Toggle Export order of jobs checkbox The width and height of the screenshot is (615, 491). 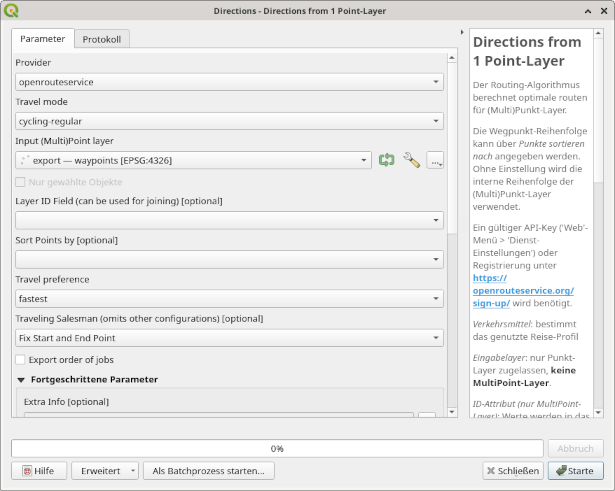click(20, 359)
